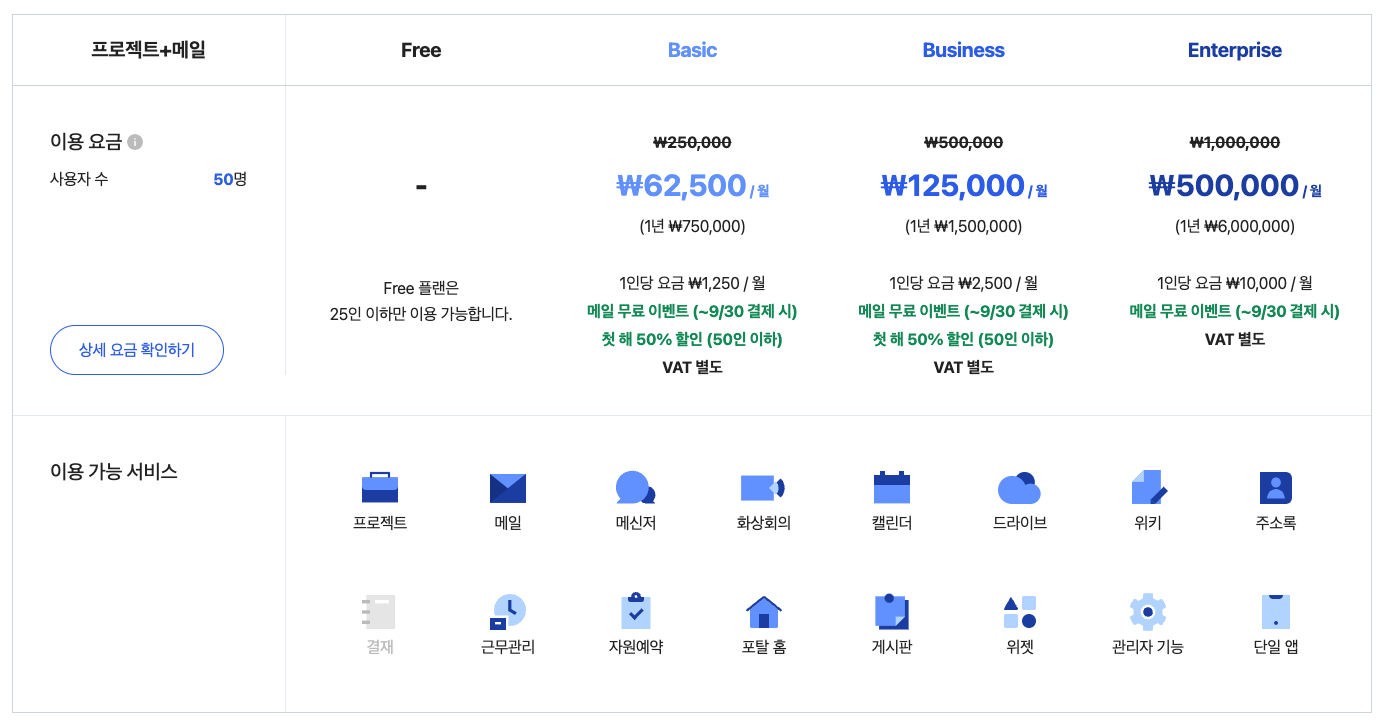Open the 드라이브 cloud icon
1383x726 pixels.
(x=1019, y=488)
